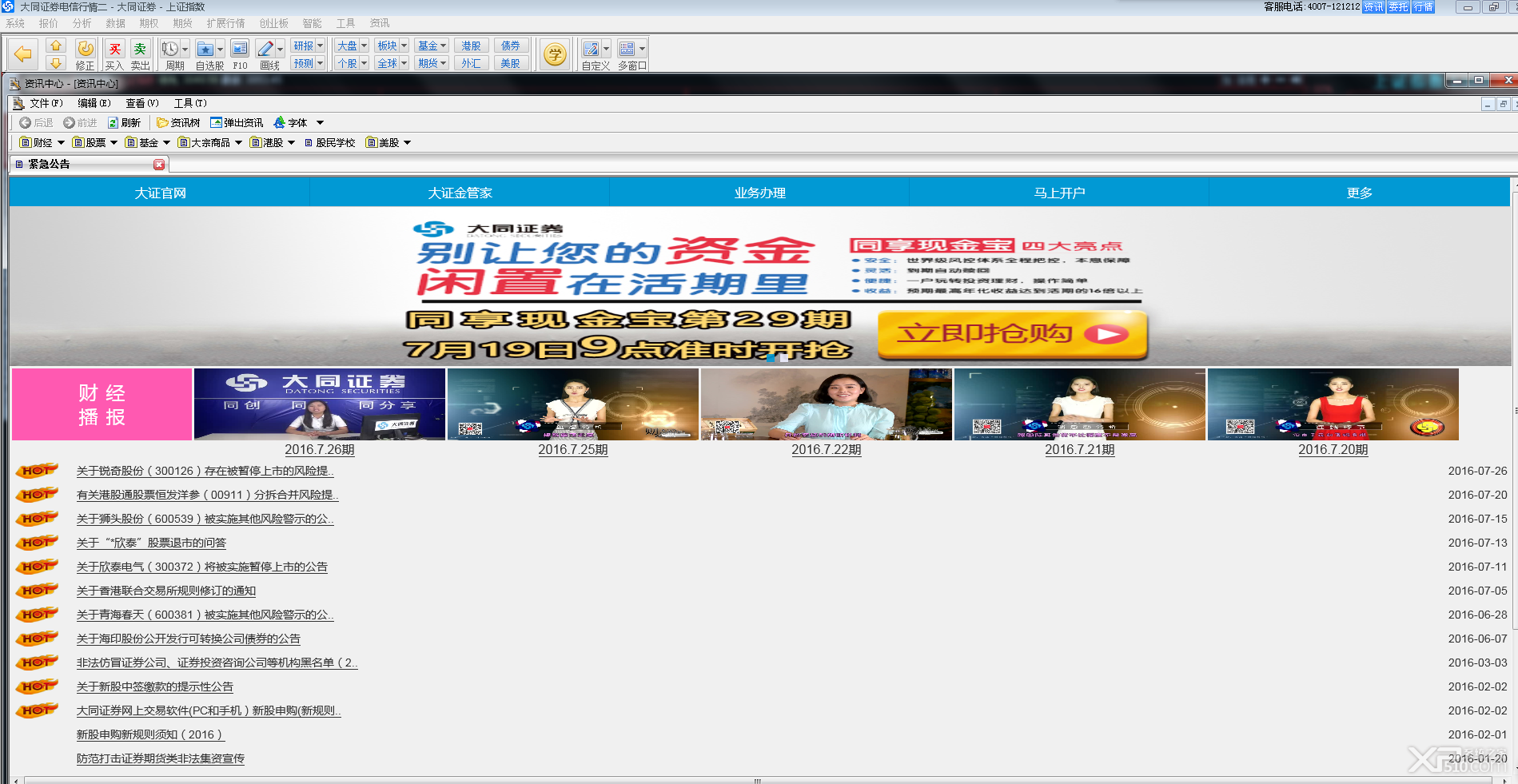The image size is (1518, 784).
Task: Switch to the 大证金管家 tab
Action: tap(460, 193)
